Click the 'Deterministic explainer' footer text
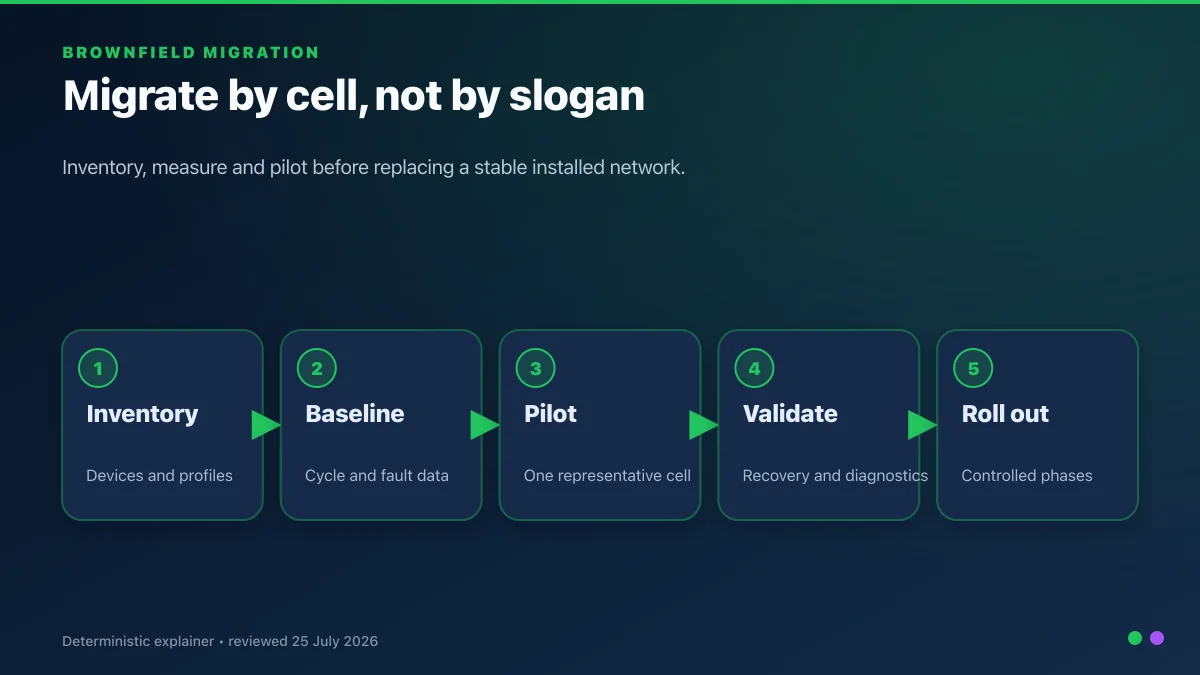The image size is (1200, 675). [x=138, y=641]
